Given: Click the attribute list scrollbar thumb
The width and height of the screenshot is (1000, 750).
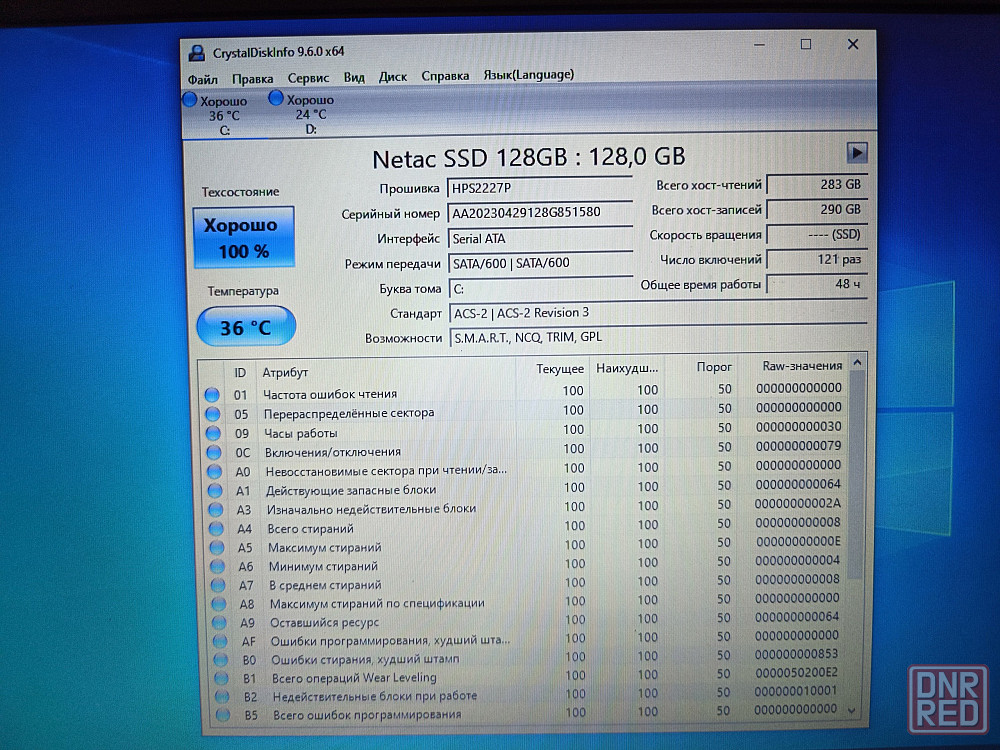Looking at the screenshot, I should click(857, 475).
